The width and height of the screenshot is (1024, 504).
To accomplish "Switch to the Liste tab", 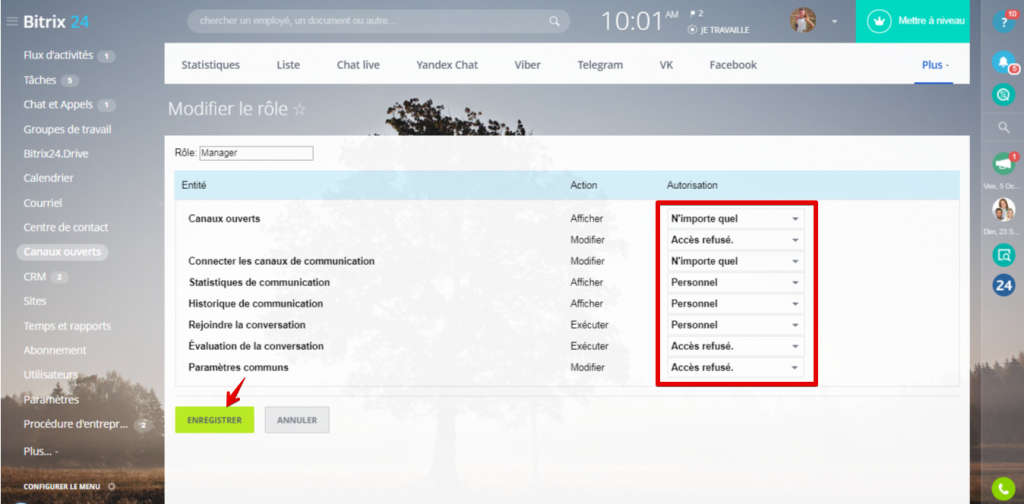I will [x=288, y=65].
